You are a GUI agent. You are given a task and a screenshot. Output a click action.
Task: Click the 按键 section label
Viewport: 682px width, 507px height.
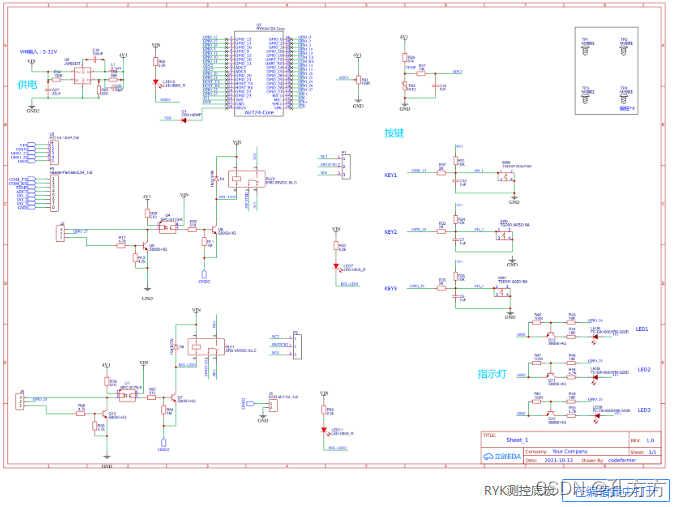pyautogui.click(x=394, y=133)
